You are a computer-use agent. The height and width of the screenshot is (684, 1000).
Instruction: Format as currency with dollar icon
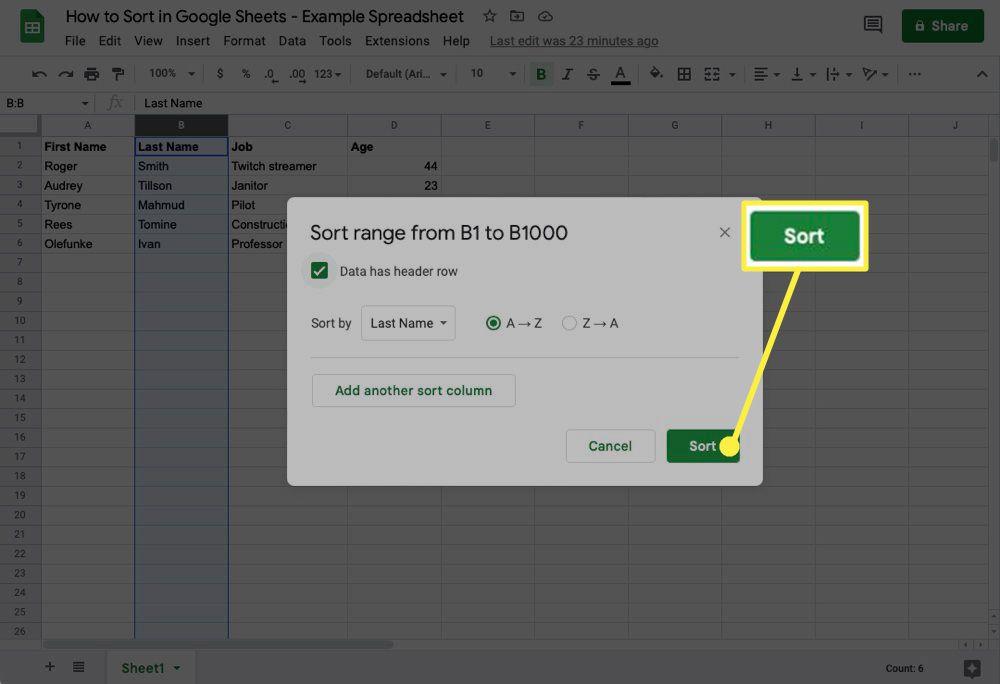(220, 74)
